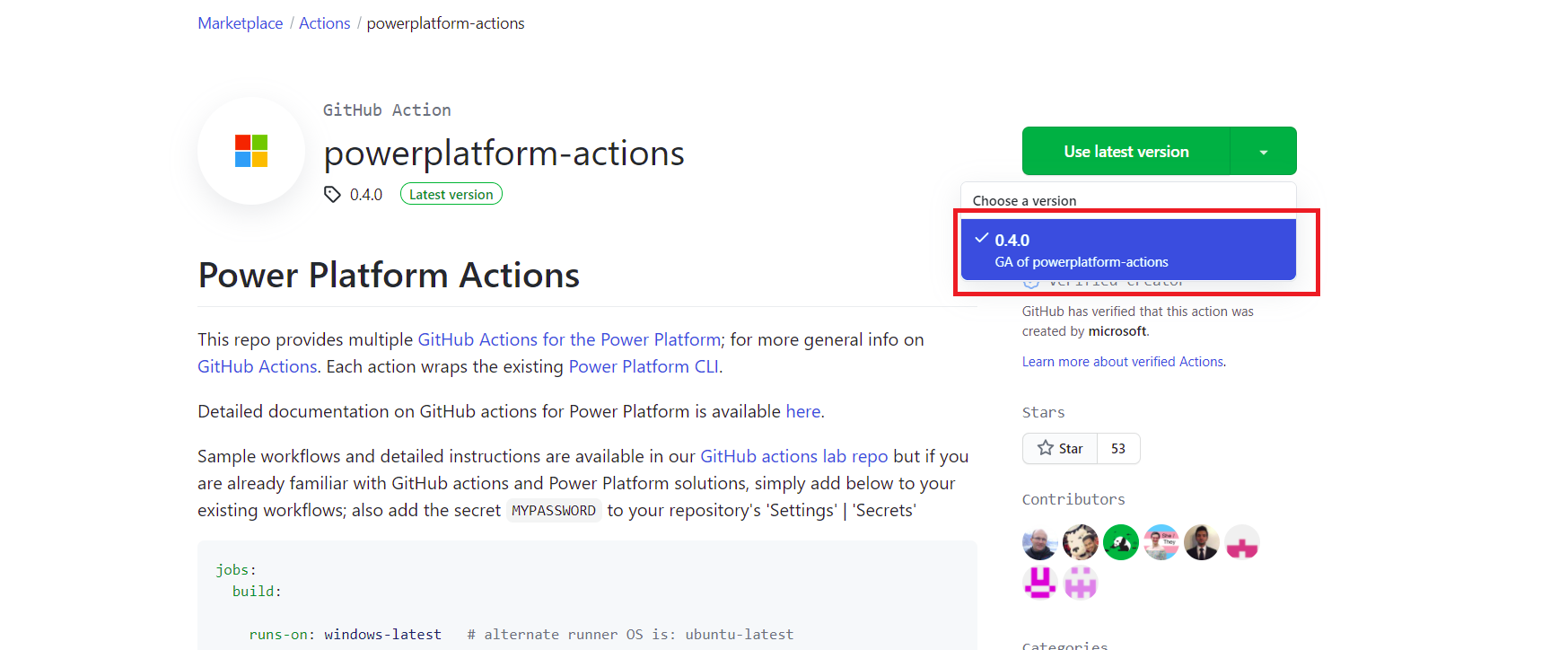
Task: Open the GitHub actions lab repo link
Action: (794, 456)
